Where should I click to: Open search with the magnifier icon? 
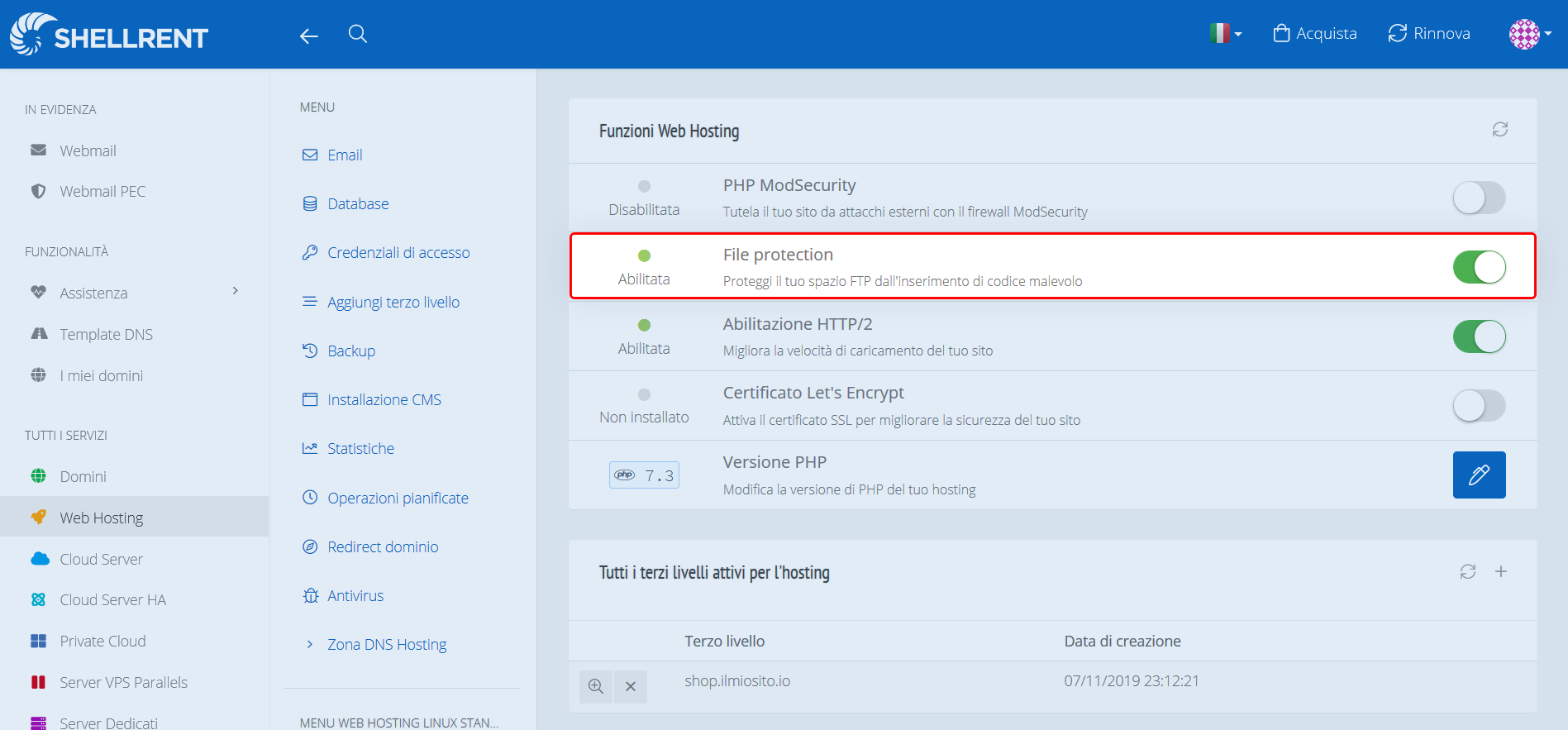coord(358,34)
